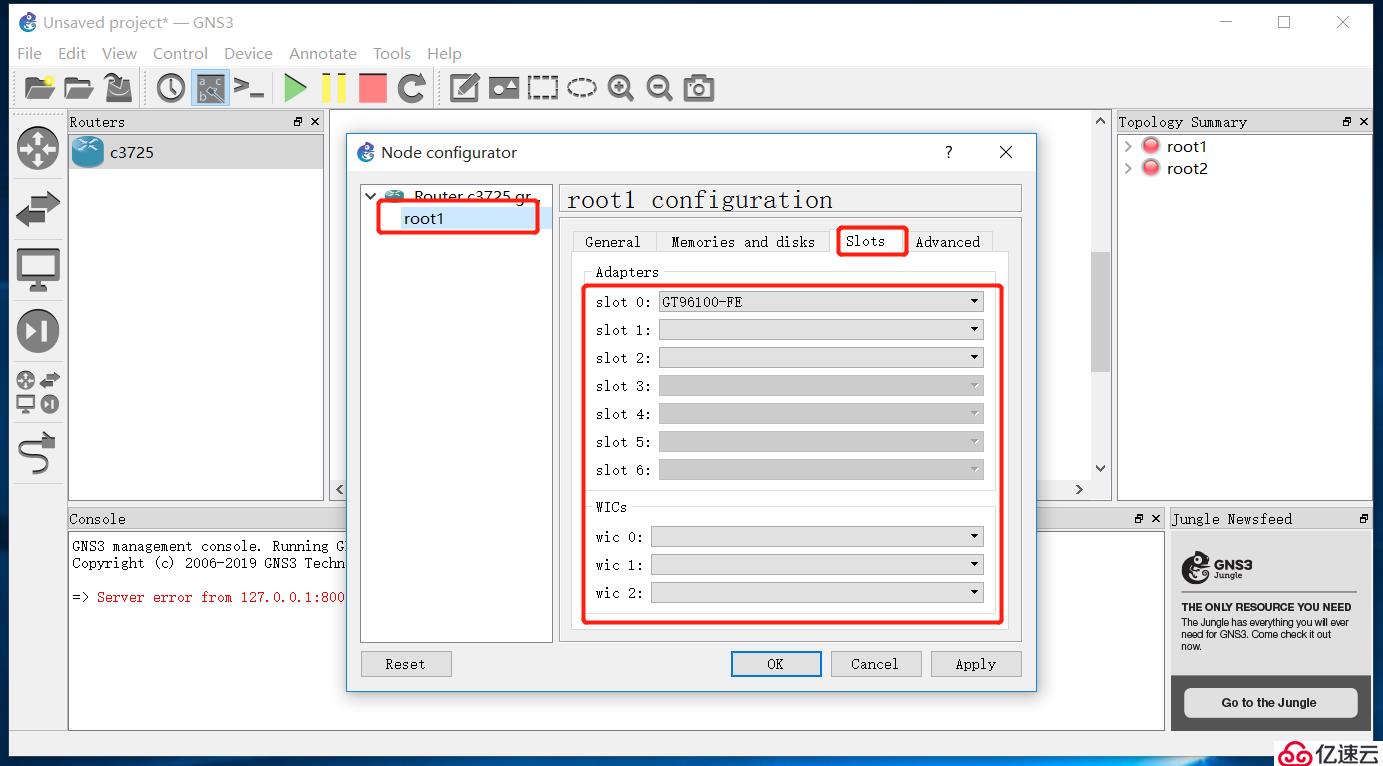
Task: Browse routers in the device sidebar
Action: [x=38, y=148]
